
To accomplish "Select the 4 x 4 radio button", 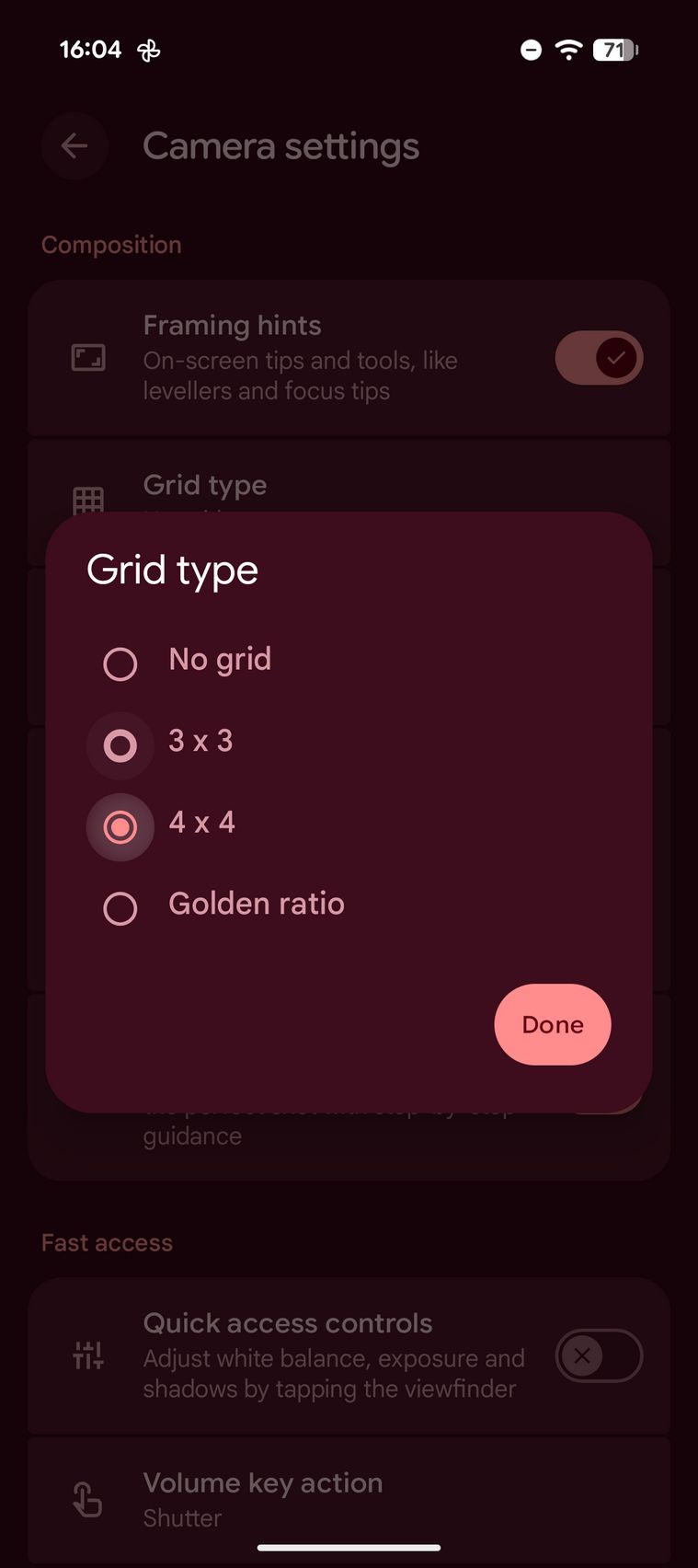I will coord(120,826).
